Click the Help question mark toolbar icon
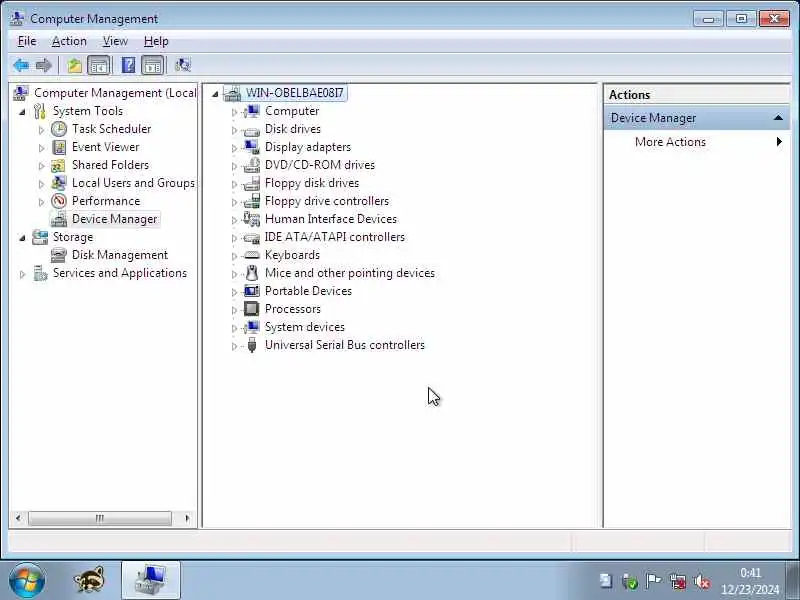This screenshot has height=600, width=800. pos(129,65)
